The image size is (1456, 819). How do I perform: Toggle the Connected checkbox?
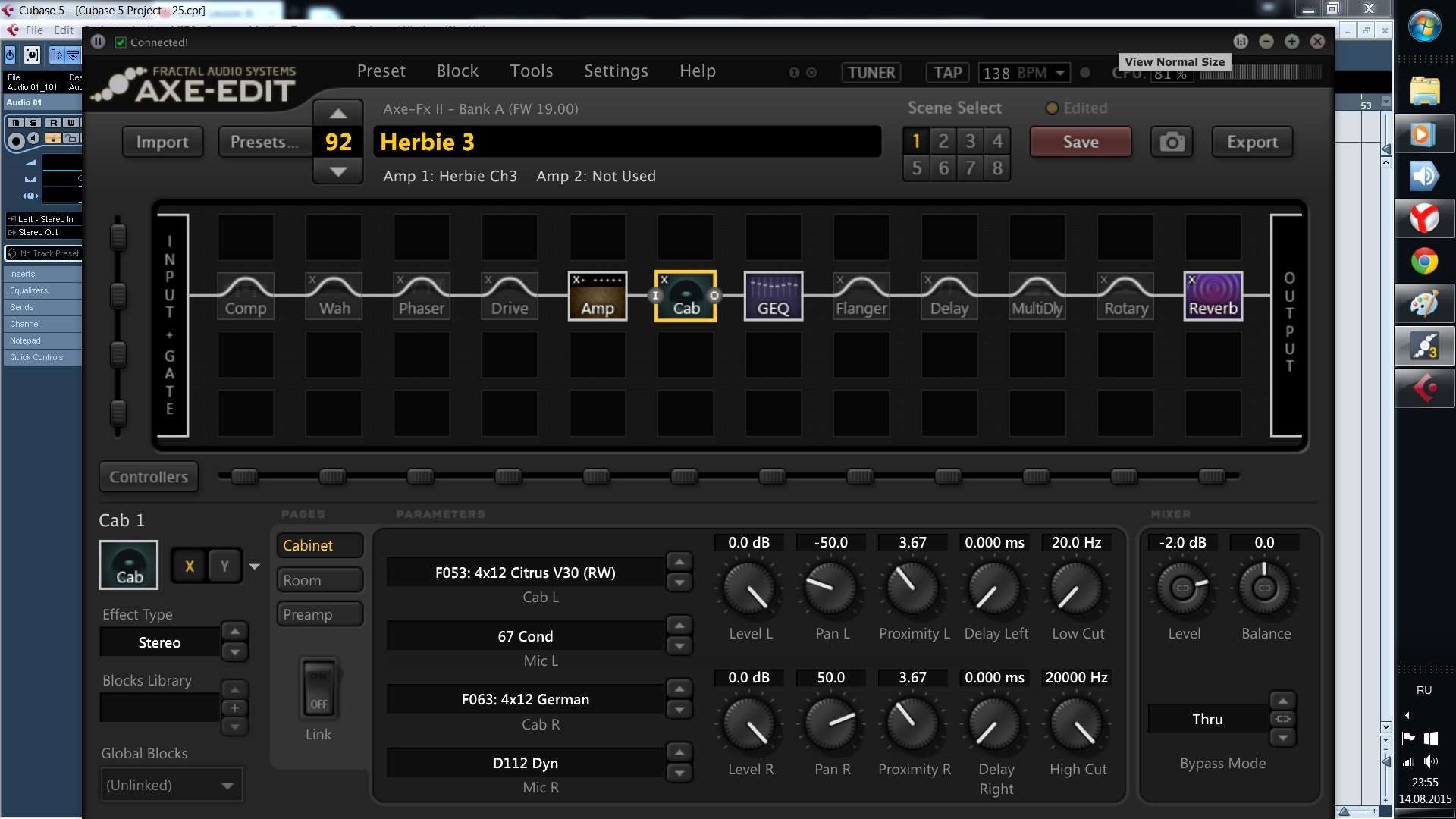pos(121,42)
